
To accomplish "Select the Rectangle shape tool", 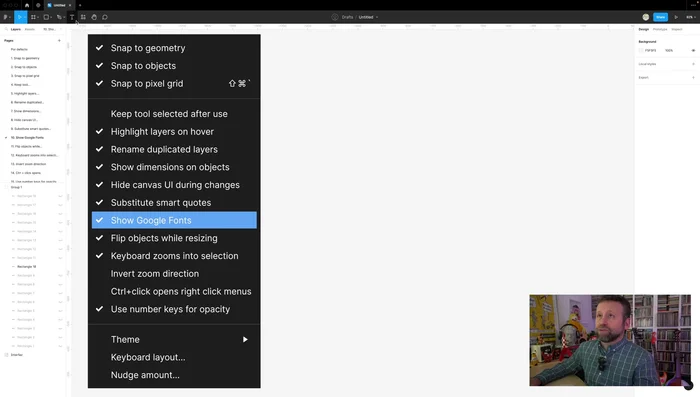I will [x=46, y=17].
